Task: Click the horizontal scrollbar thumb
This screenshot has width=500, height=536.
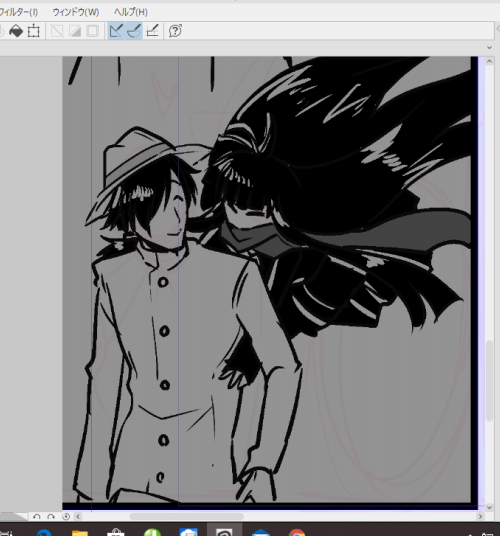Action: pyautogui.click(x=187, y=516)
